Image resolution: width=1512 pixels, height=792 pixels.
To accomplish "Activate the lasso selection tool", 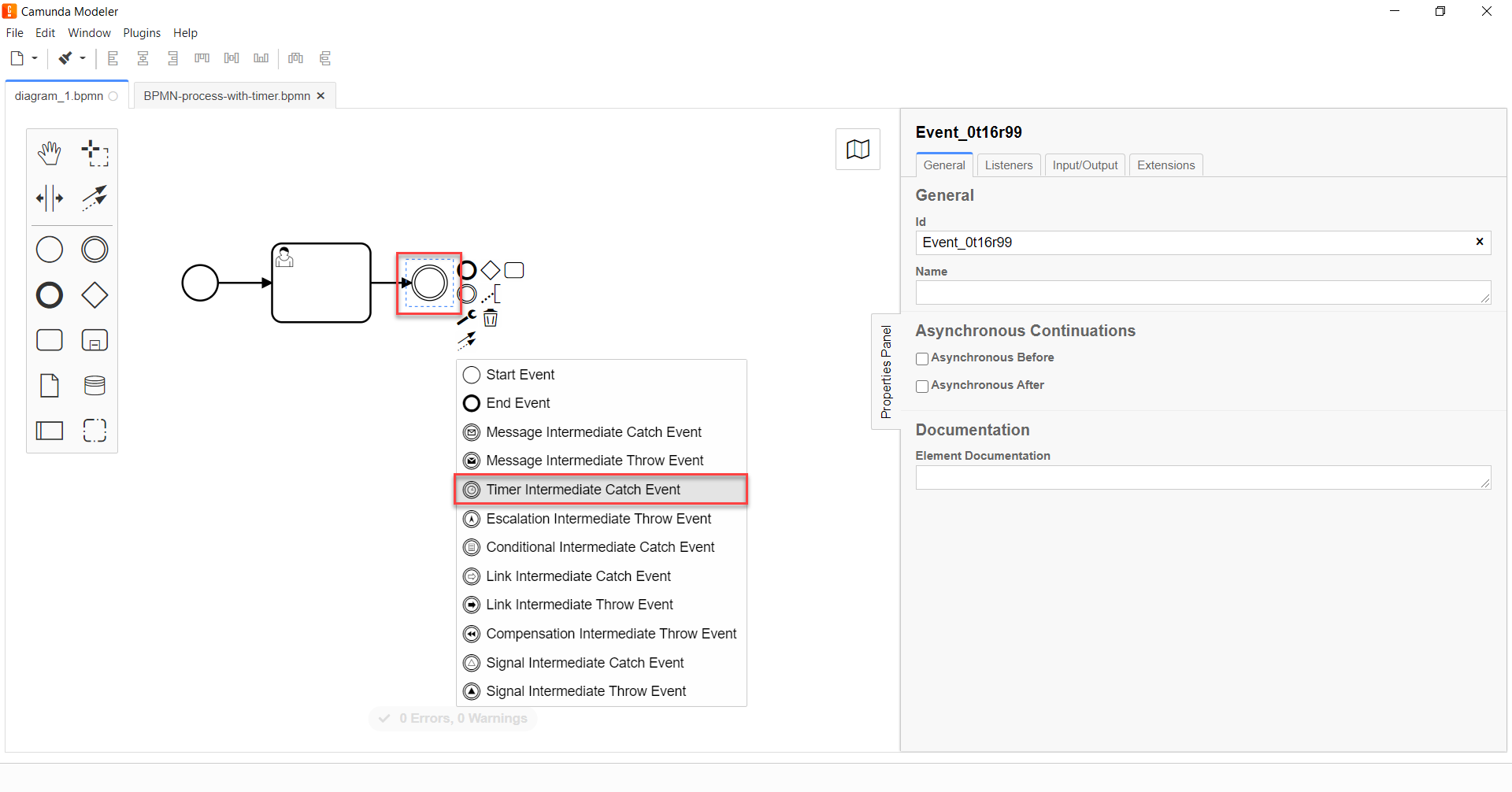I will pos(95,153).
